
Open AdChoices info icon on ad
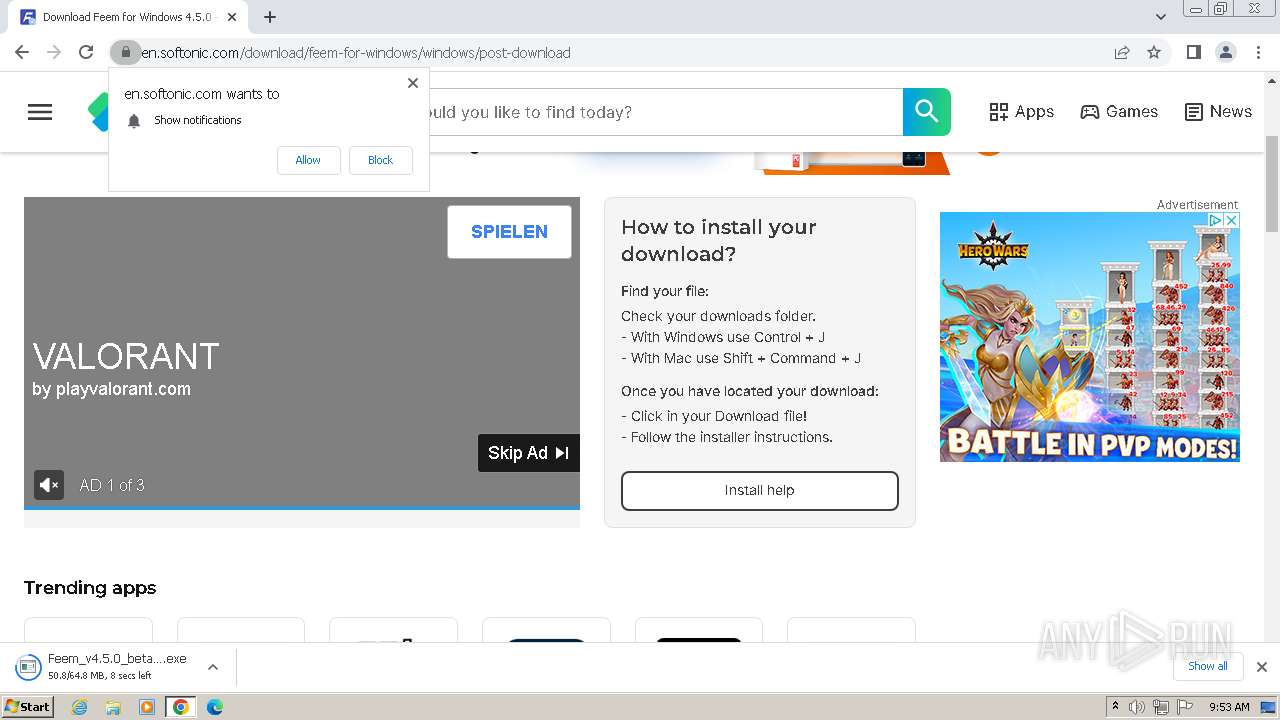[x=1216, y=220]
